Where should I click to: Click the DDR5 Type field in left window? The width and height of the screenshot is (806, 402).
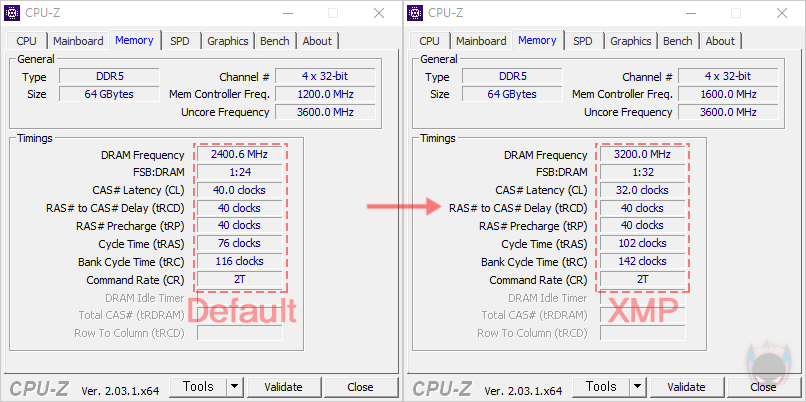click(x=109, y=77)
